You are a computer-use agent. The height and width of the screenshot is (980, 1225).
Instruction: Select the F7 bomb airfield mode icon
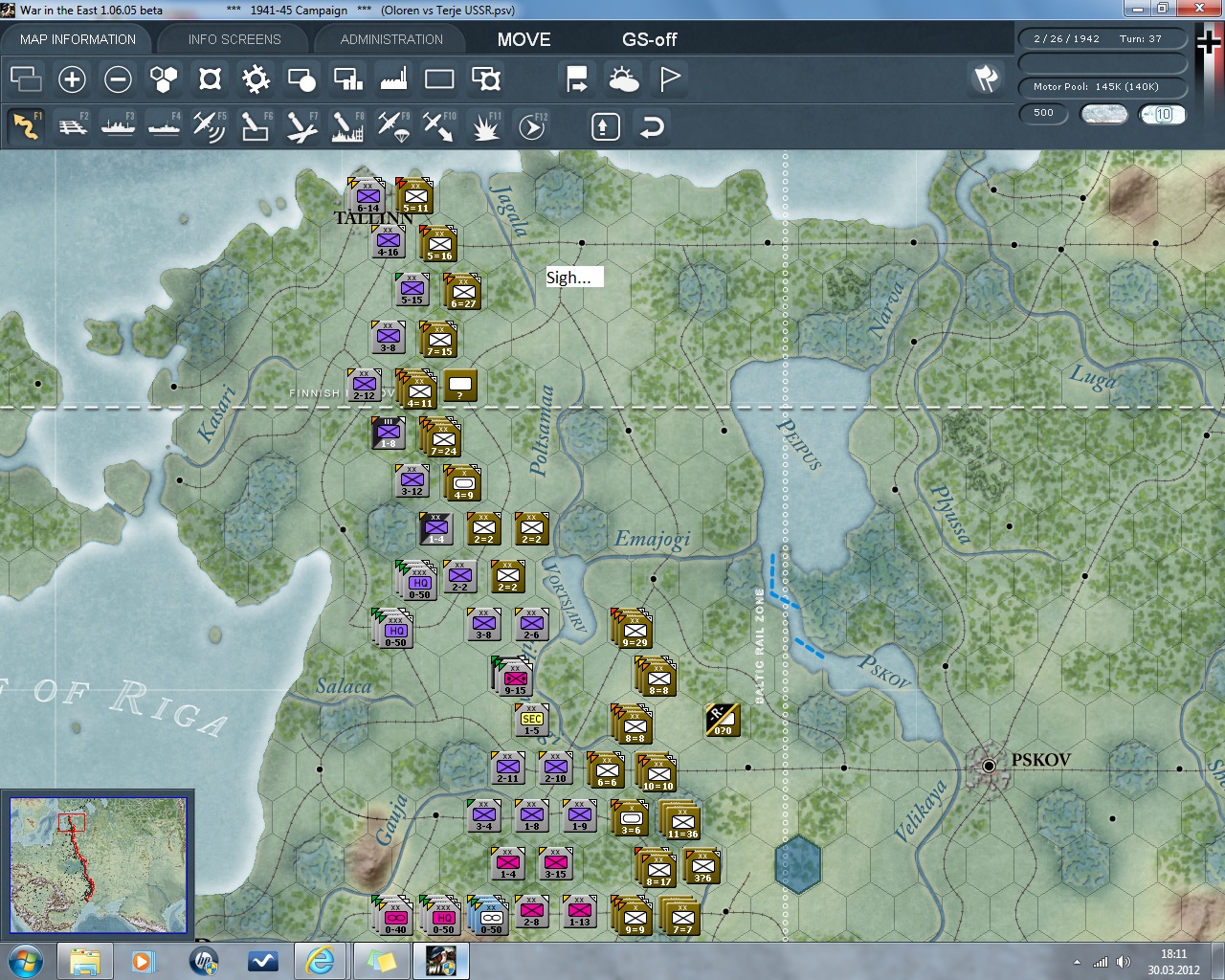[x=301, y=126]
